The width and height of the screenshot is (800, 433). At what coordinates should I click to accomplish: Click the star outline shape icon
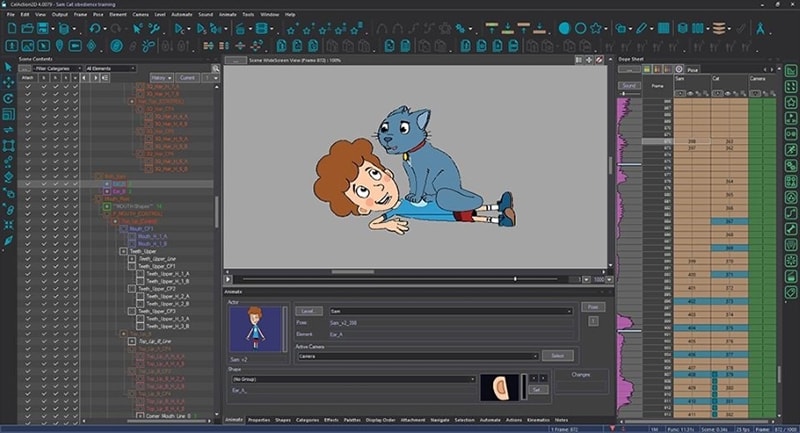point(596,28)
